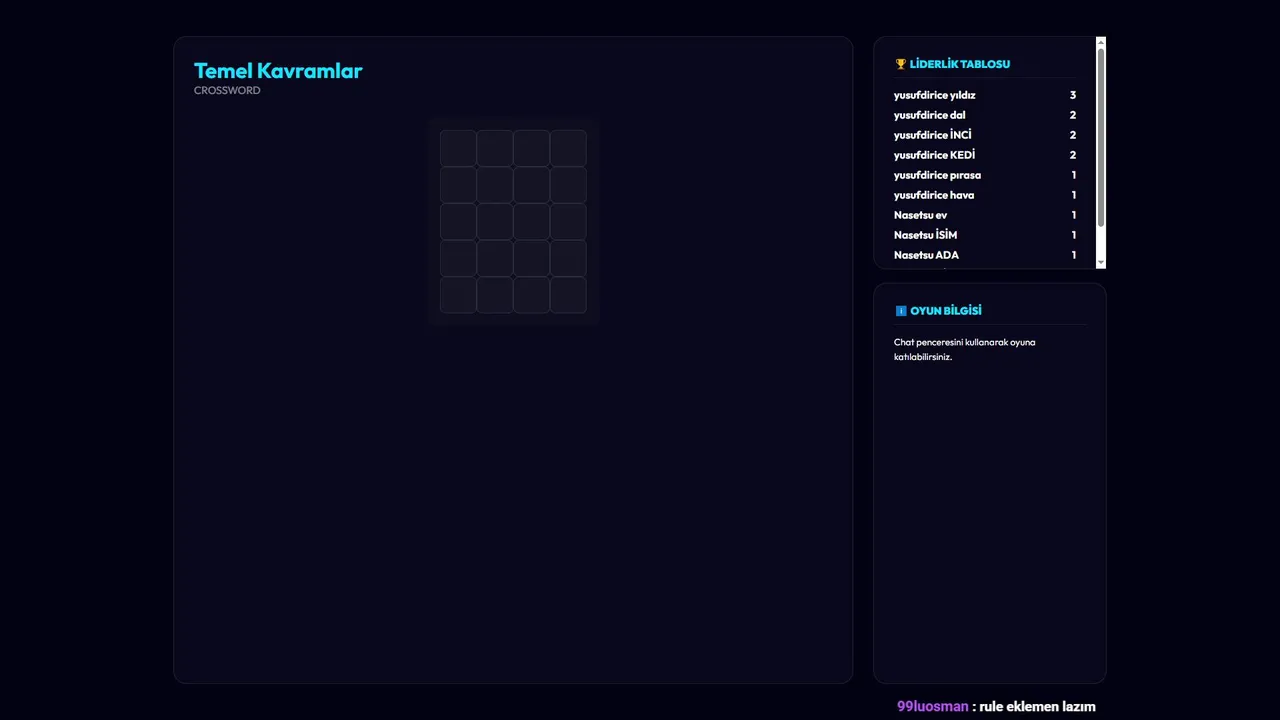Select leaderboard row 'yusufdirice İNCİ'

click(x=985, y=135)
